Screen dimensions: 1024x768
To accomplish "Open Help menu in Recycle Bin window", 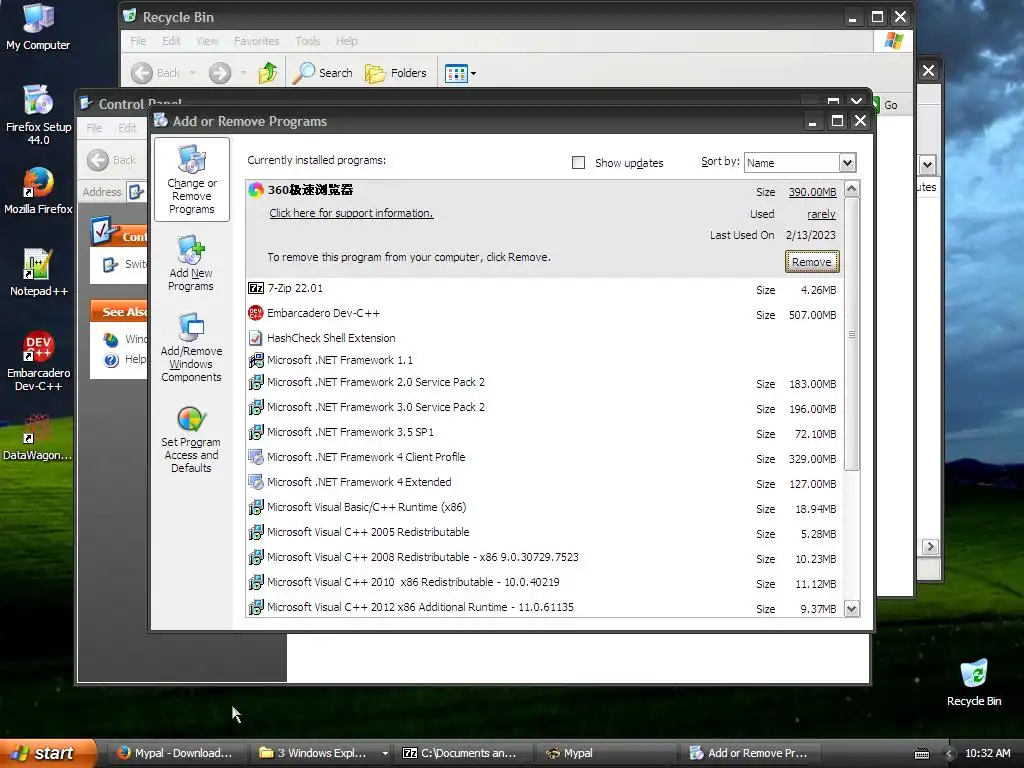I will click(x=347, y=41).
